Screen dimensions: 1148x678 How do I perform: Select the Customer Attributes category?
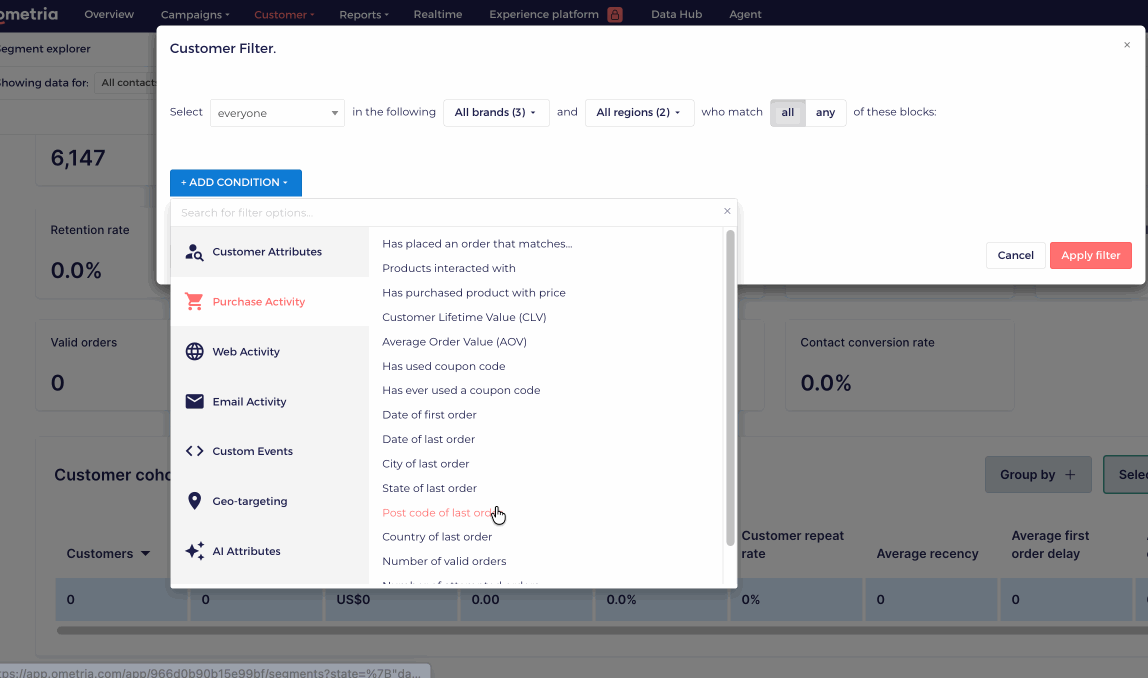coord(269,252)
